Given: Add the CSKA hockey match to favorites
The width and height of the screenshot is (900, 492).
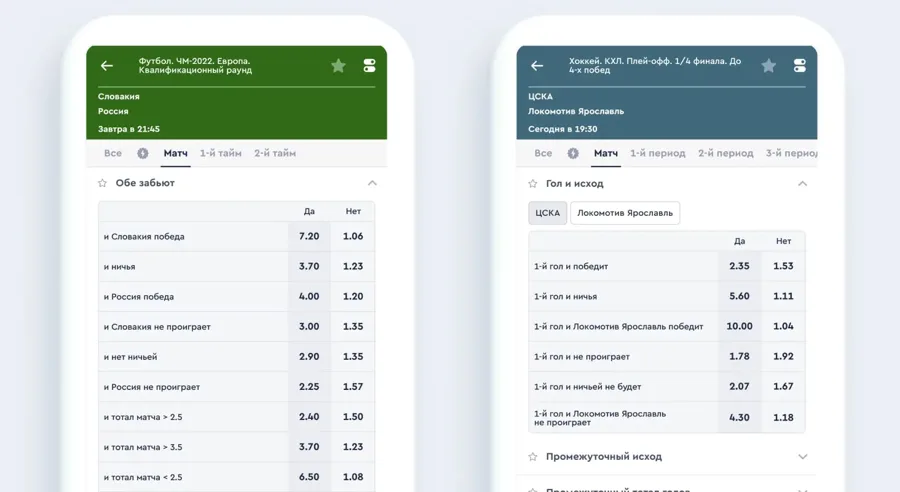Looking at the screenshot, I should (769, 66).
